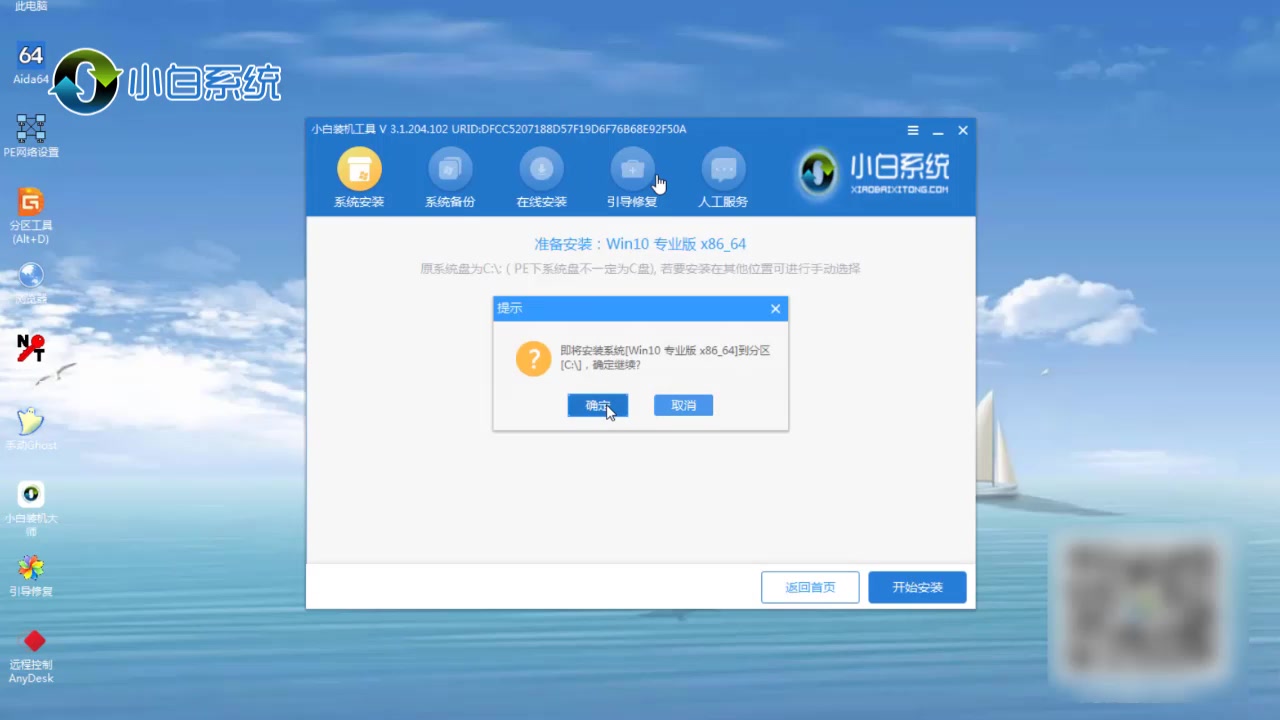Open the globe browser desktop icon
1280x720 pixels.
pos(31,282)
